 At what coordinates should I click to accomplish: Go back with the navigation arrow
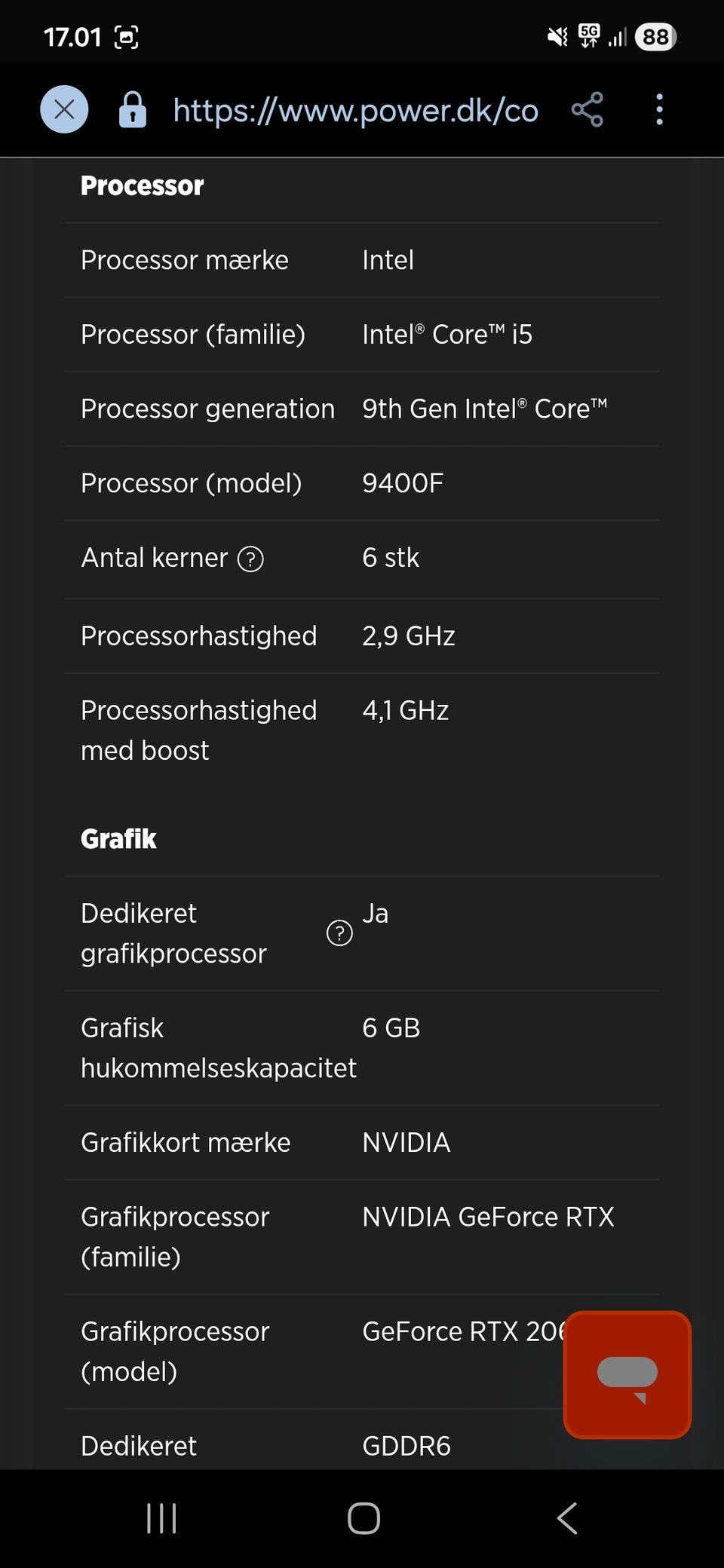click(567, 1518)
